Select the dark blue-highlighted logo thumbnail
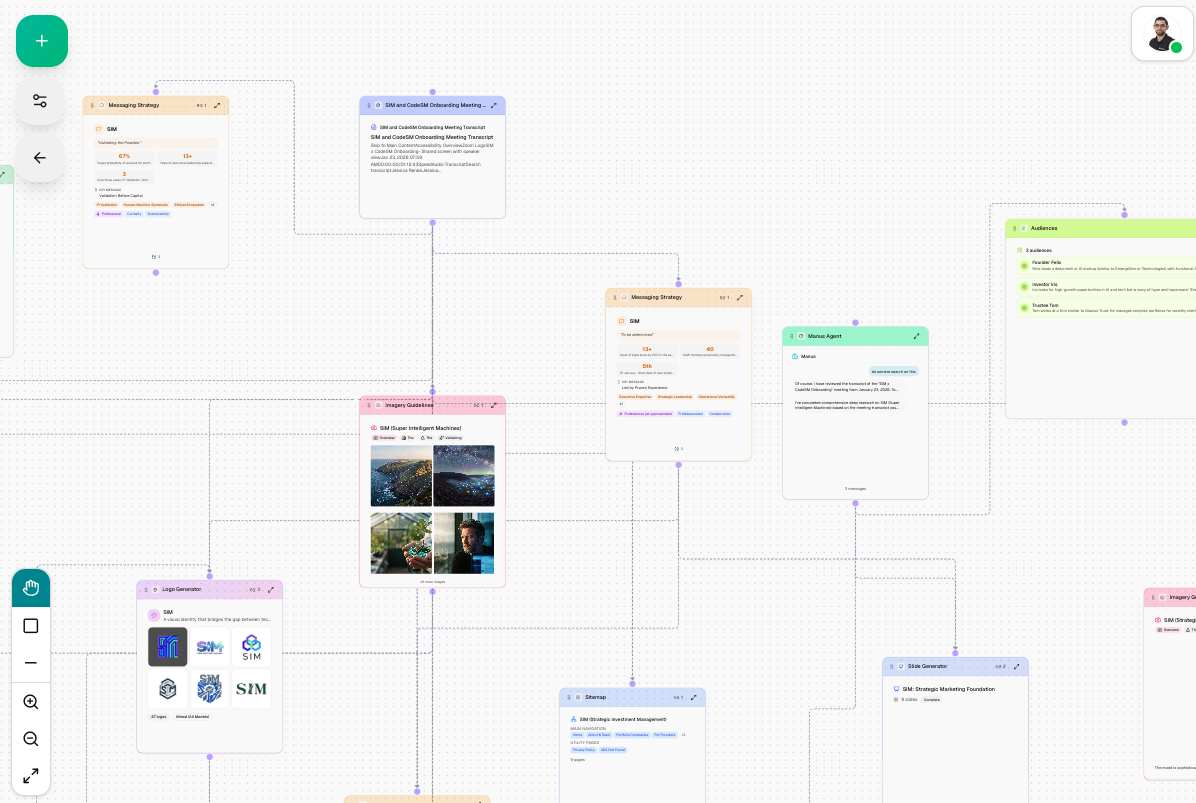Image resolution: width=1196 pixels, height=803 pixels. point(168,647)
